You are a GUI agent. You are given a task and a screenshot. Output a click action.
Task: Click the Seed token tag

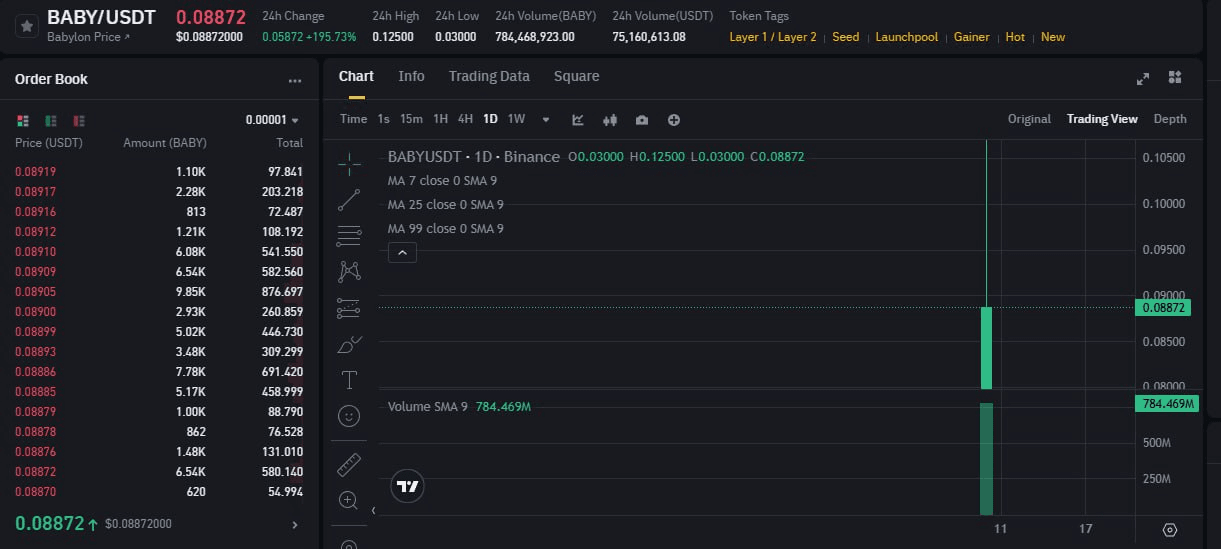(846, 37)
